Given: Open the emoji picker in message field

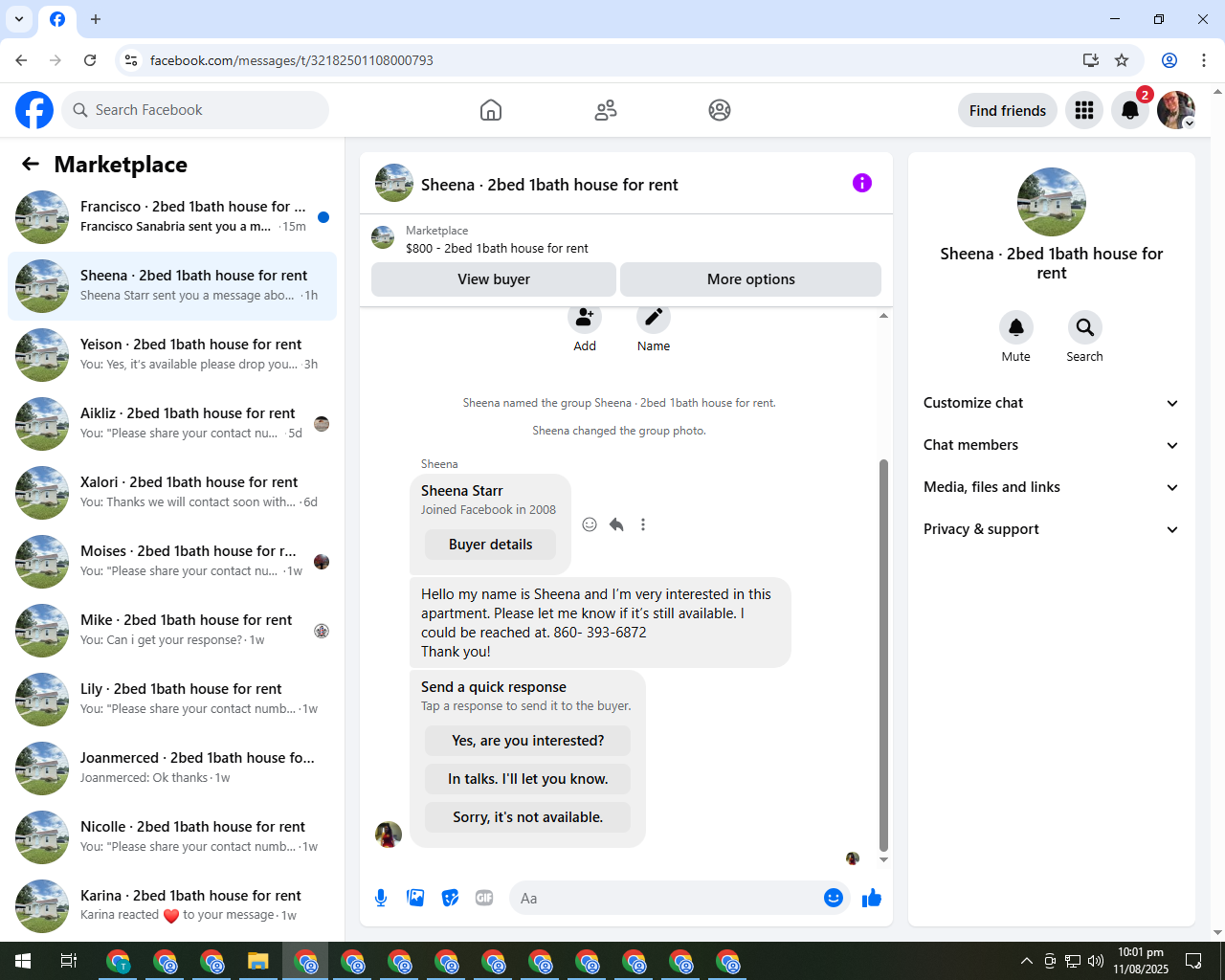Looking at the screenshot, I should pyautogui.click(x=834, y=898).
